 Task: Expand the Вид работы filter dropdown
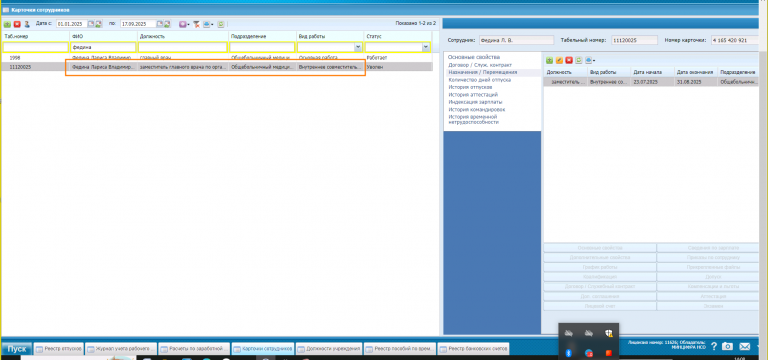point(358,47)
